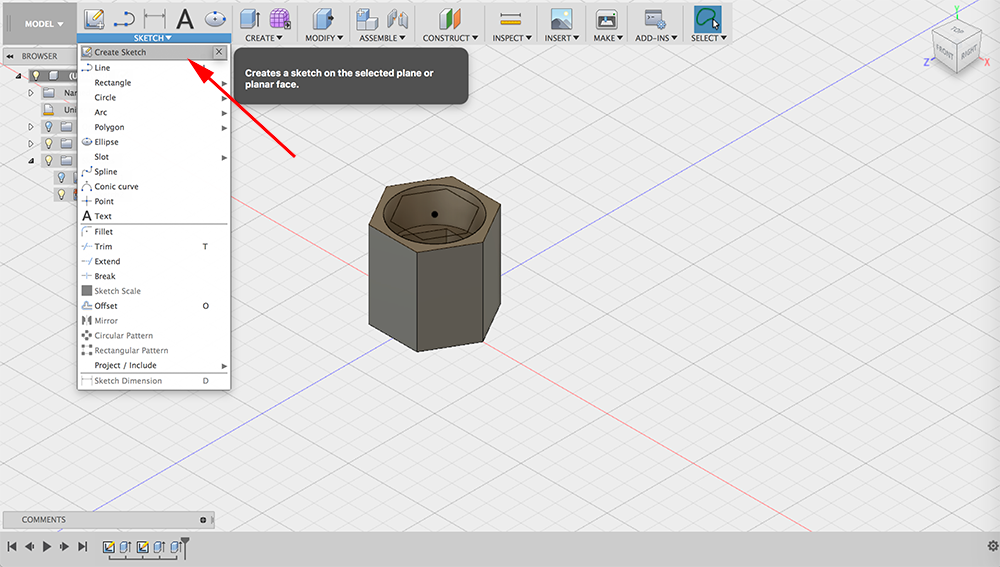The width and height of the screenshot is (1000, 567).
Task: Open the Rectangle submenu
Action: click(x=154, y=83)
